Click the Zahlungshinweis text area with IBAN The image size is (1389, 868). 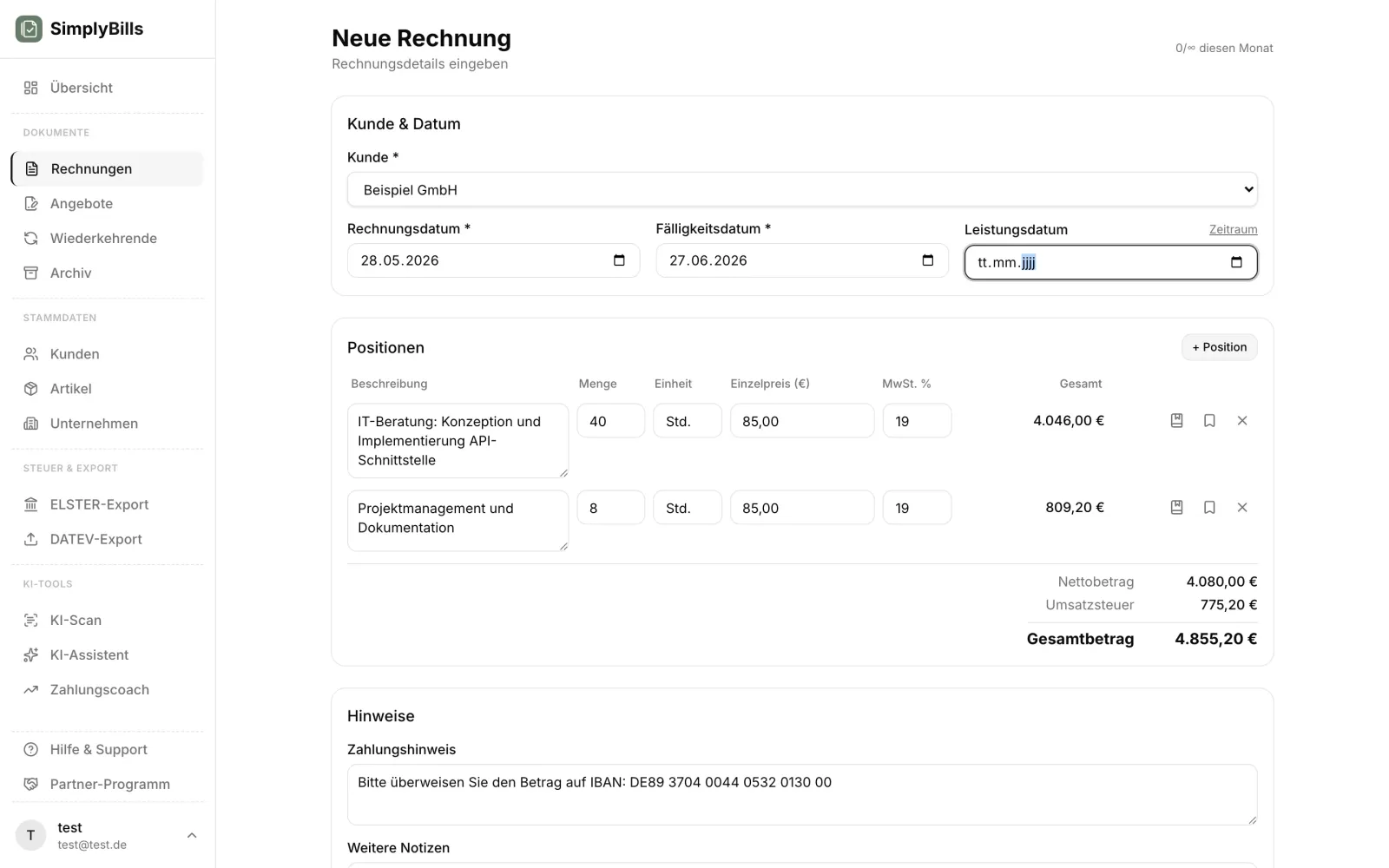(x=802, y=794)
